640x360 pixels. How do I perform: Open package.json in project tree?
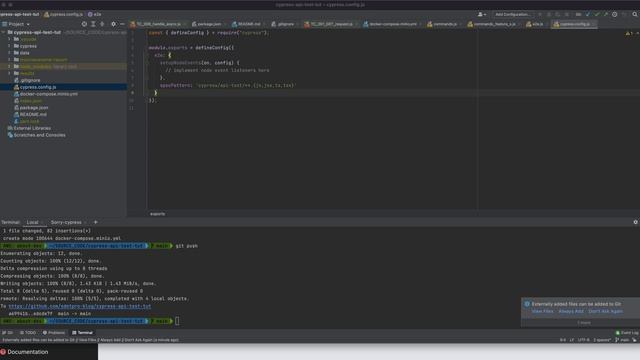[31, 108]
